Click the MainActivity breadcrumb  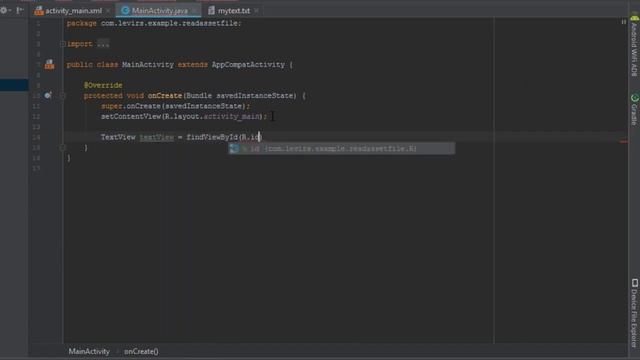tap(89, 351)
